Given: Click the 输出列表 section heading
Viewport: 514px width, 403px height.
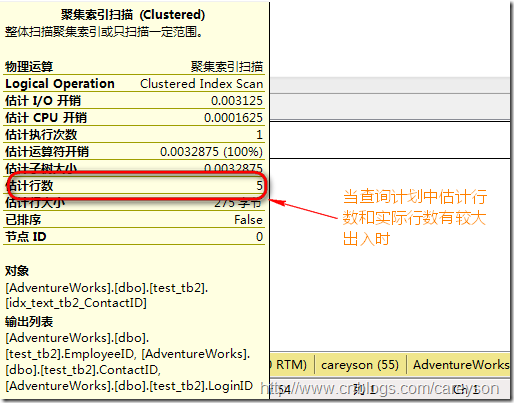Looking at the screenshot, I should [29, 322].
